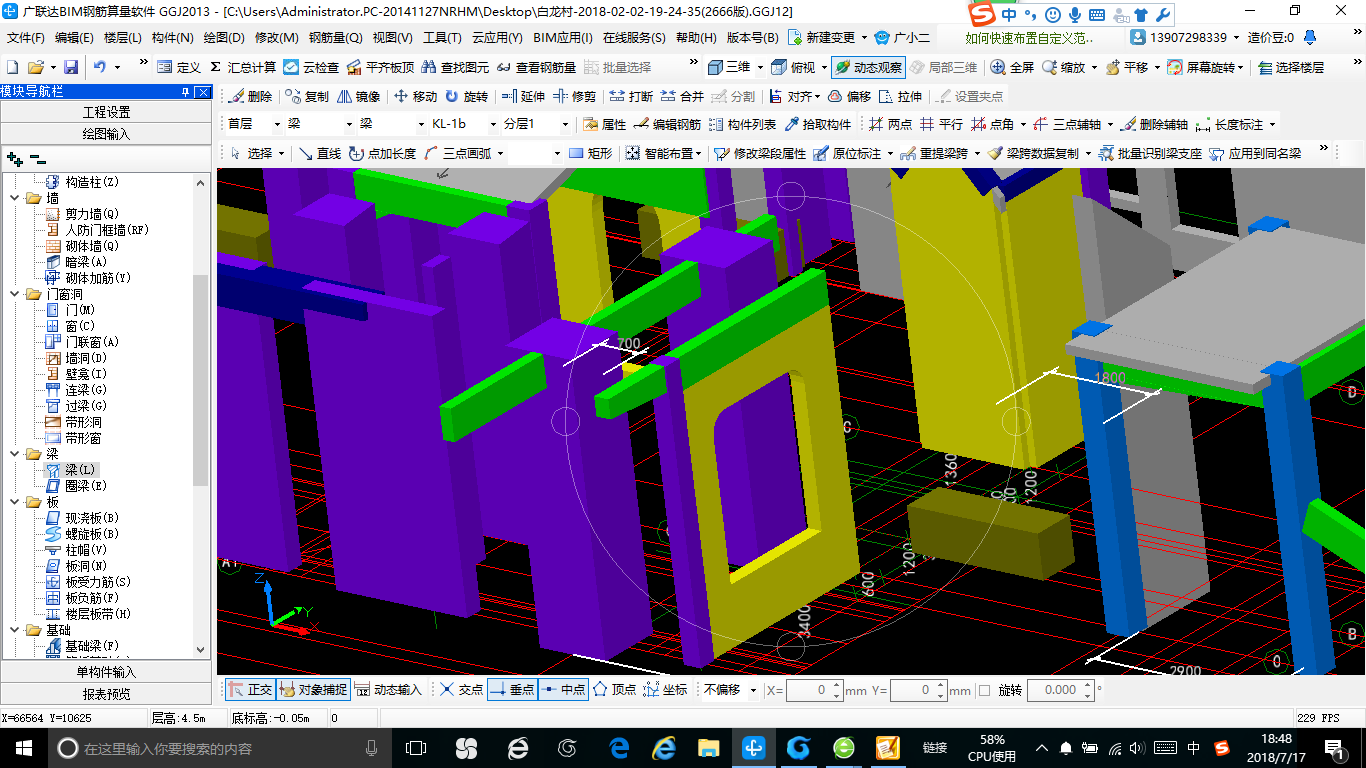Select 梁(L) in the navigation tree
The image size is (1366, 768).
[x=80, y=470]
